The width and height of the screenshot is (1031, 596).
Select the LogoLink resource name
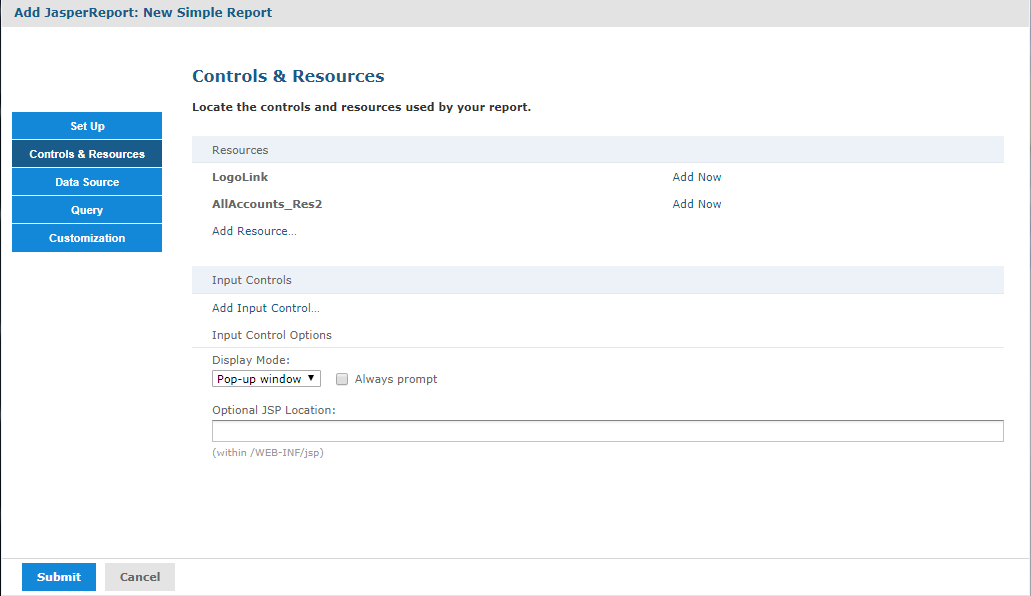point(240,177)
